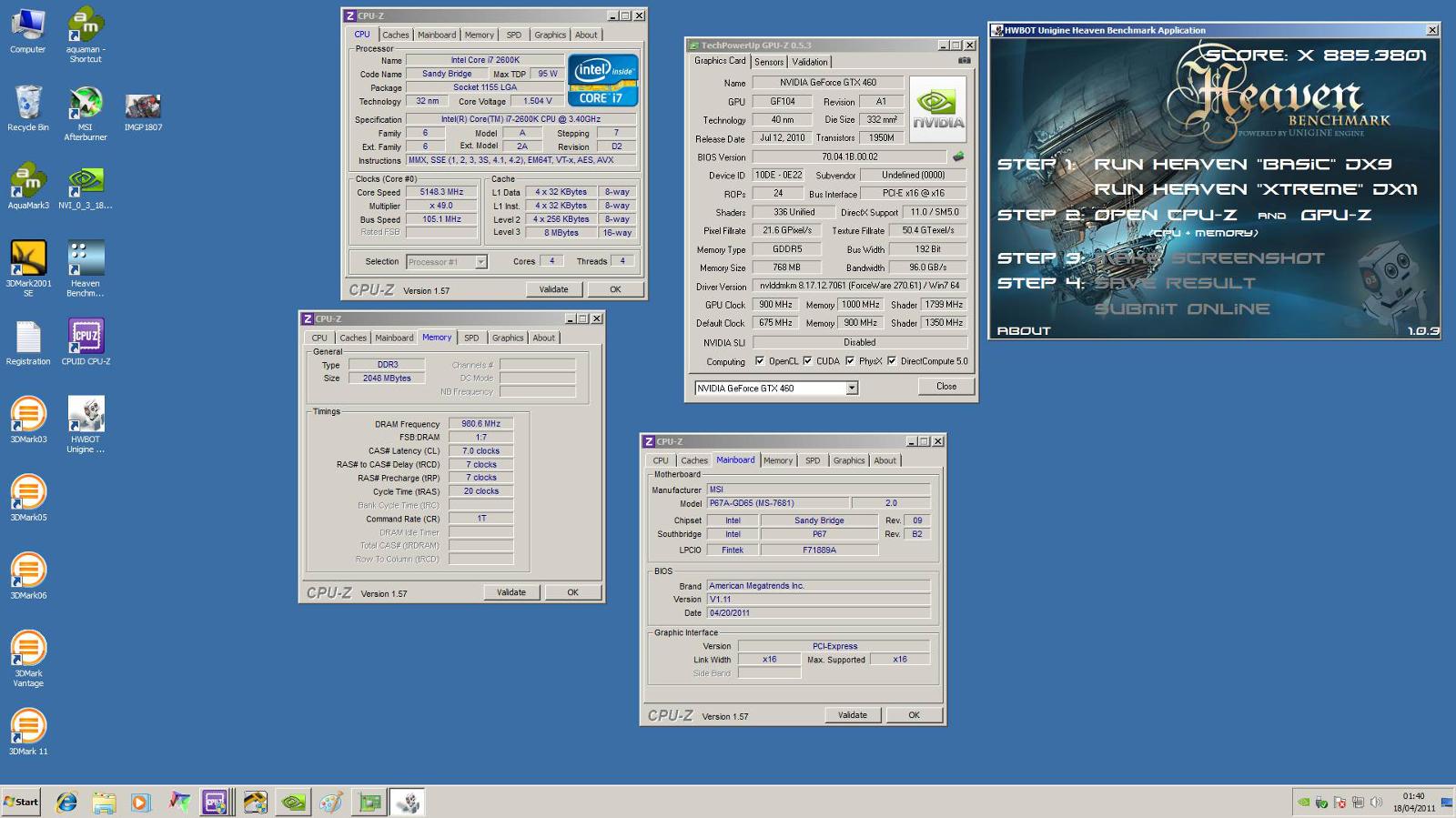Toggle the PhysX checkbox in GPU-Z
The image size is (1456, 818).
tap(850, 361)
